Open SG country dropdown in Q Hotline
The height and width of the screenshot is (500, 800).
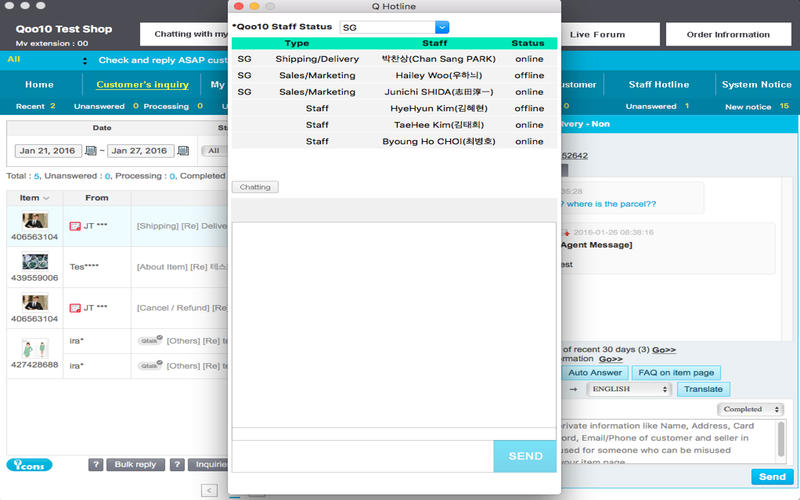pyautogui.click(x=394, y=27)
